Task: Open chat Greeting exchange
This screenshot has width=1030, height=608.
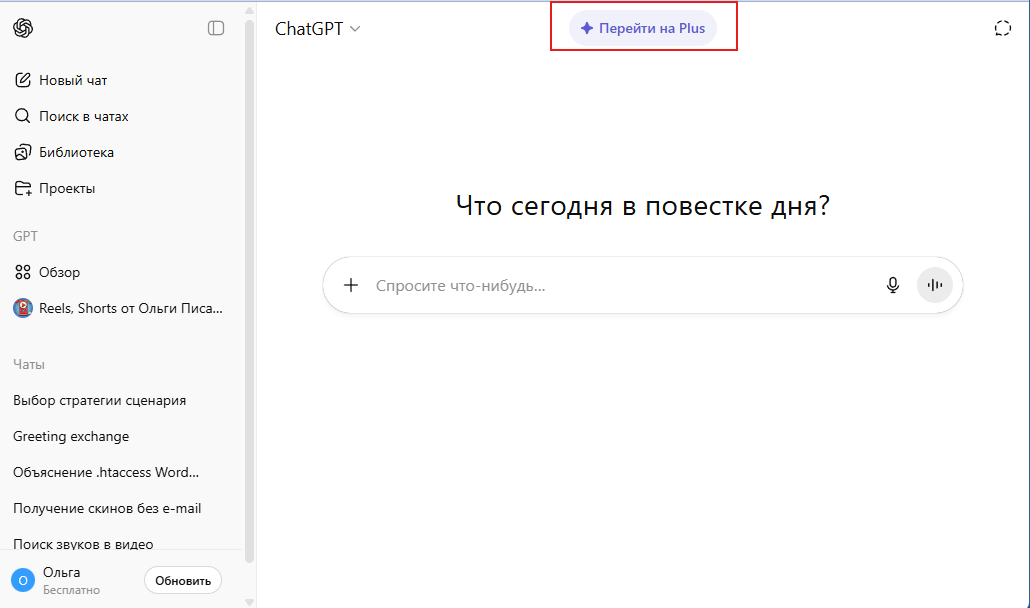Action: (x=71, y=437)
